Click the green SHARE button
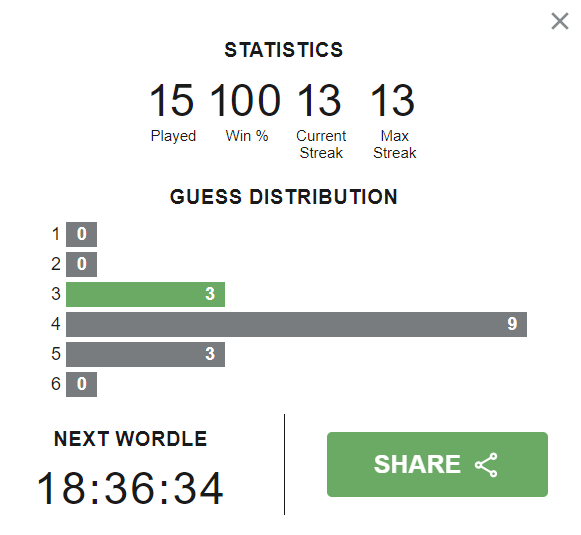The width and height of the screenshot is (581, 535). pyautogui.click(x=437, y=464)
